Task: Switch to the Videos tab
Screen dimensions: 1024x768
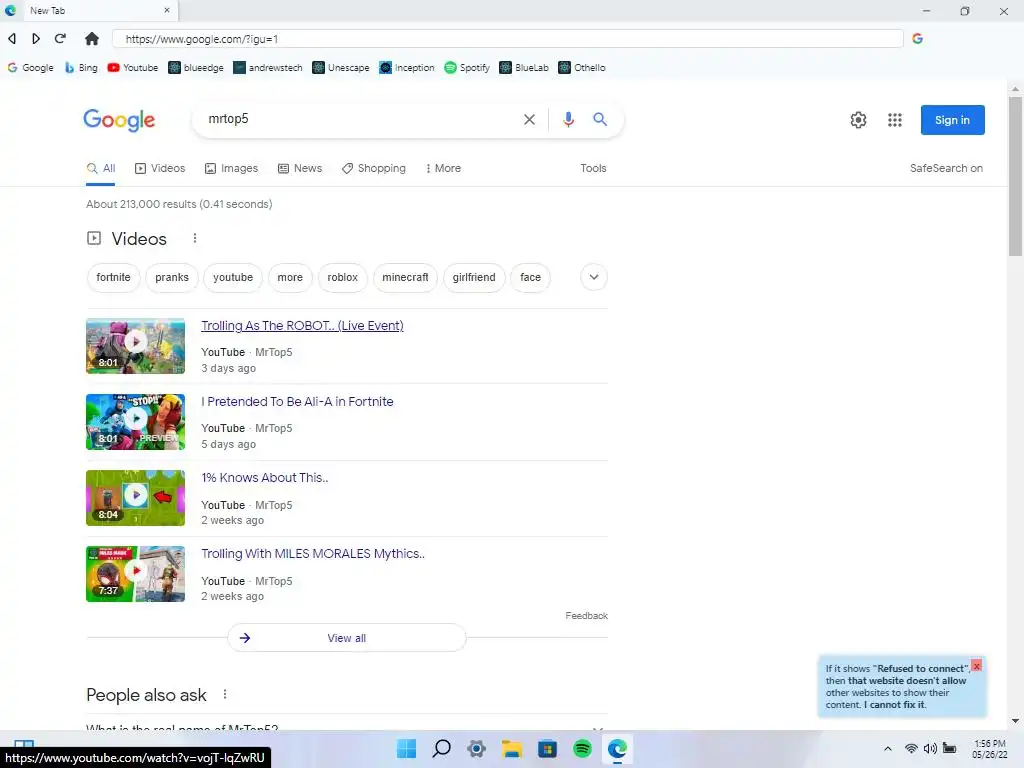Action: [x=160, y=168]
